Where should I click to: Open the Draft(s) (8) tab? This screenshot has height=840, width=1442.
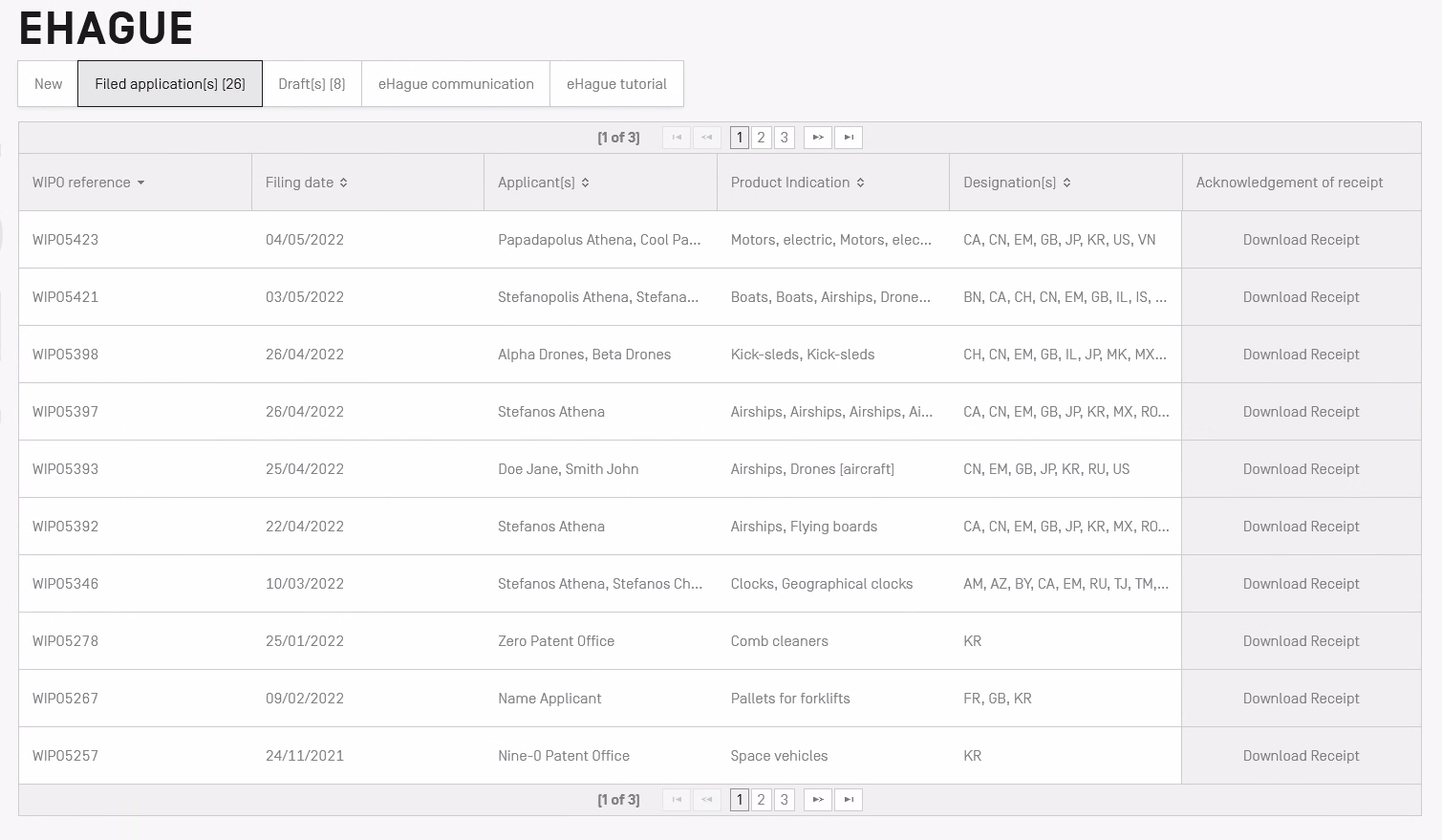[x=312, y=84]
